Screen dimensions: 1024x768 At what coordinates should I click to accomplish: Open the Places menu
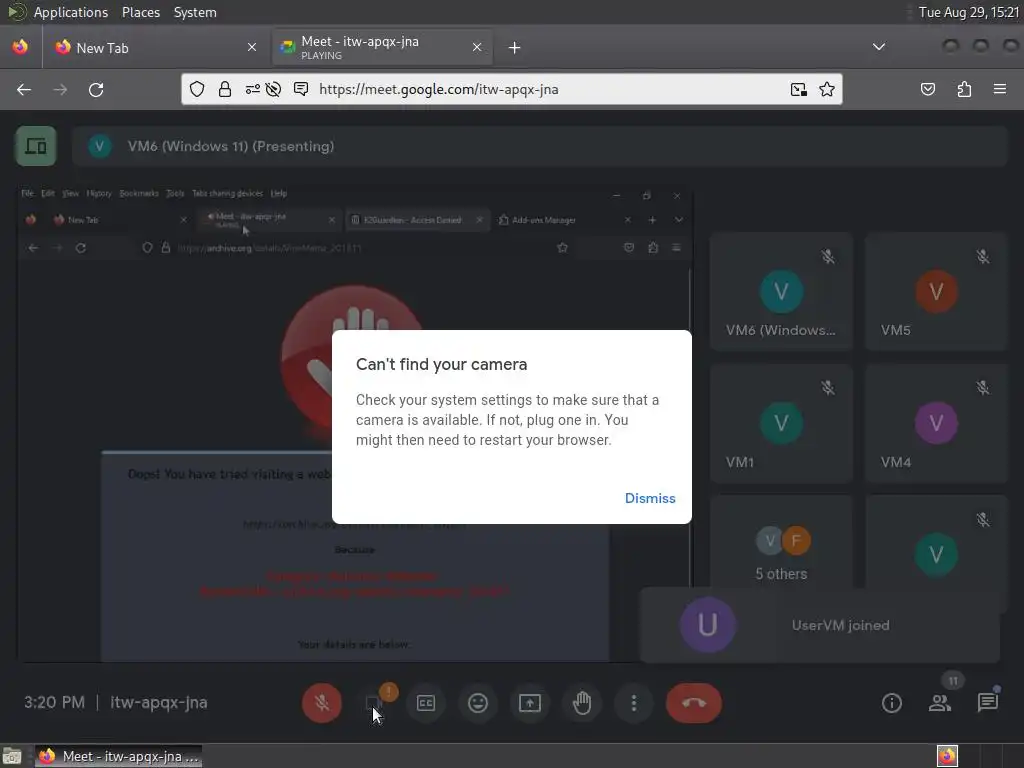(x=141, y=12)
